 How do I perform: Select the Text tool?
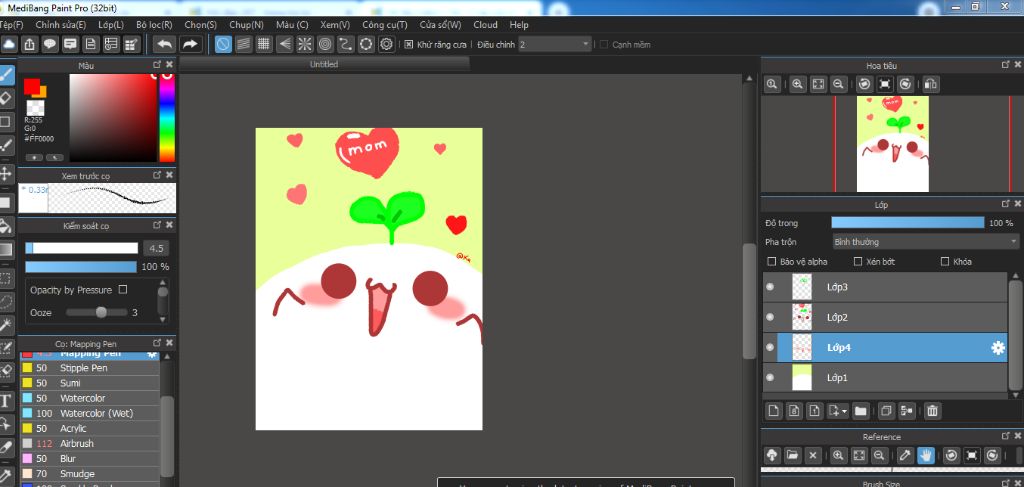(x=7, y=400)
